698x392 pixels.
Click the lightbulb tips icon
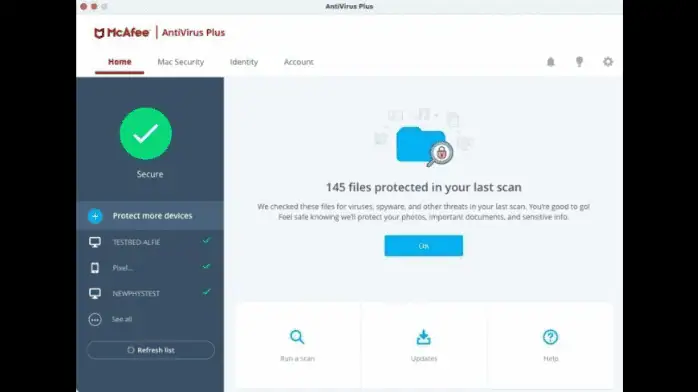579,62
